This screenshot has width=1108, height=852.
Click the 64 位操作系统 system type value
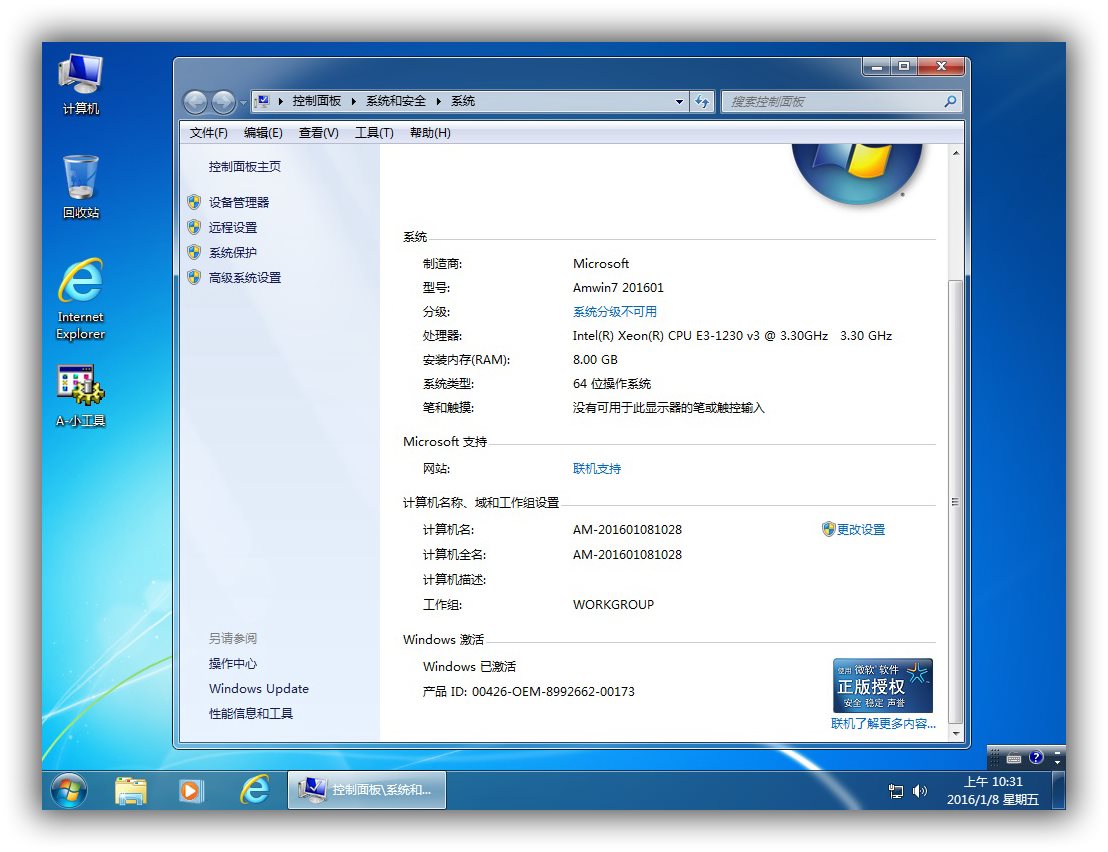612,384
